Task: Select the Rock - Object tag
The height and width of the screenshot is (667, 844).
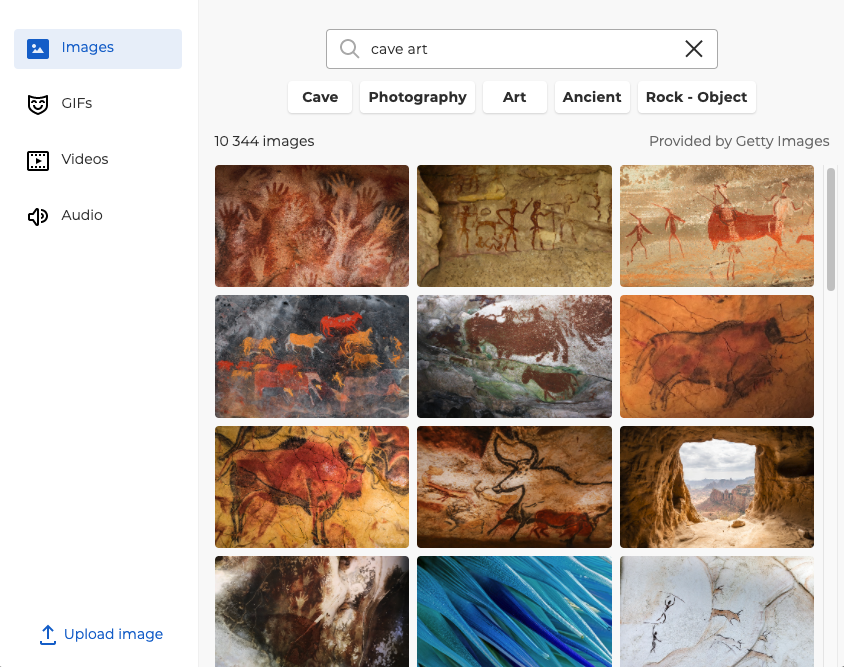Action: click(x=697, y=97)
